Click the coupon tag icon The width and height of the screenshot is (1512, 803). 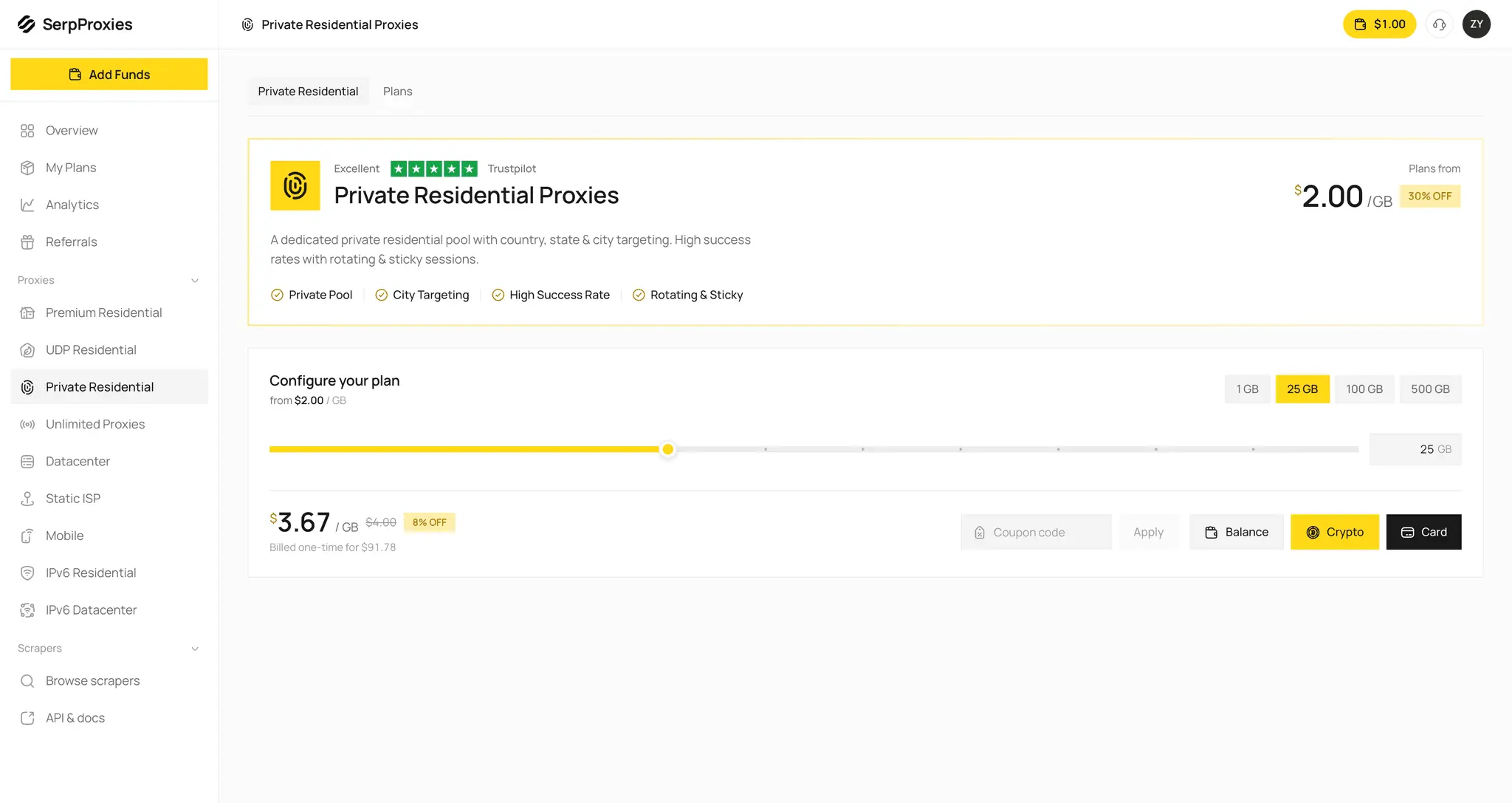tap(980, 533)
